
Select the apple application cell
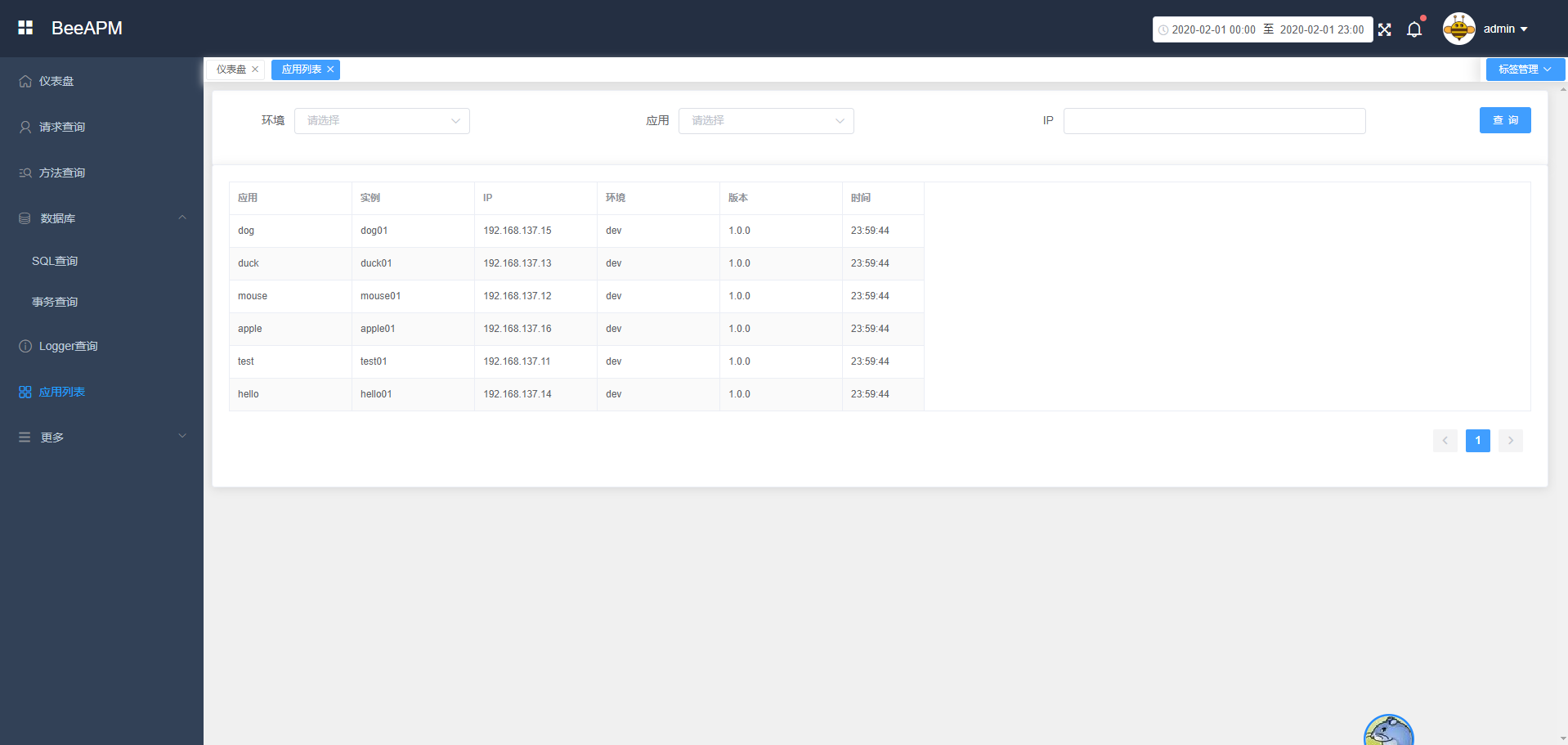pos(290,329)
